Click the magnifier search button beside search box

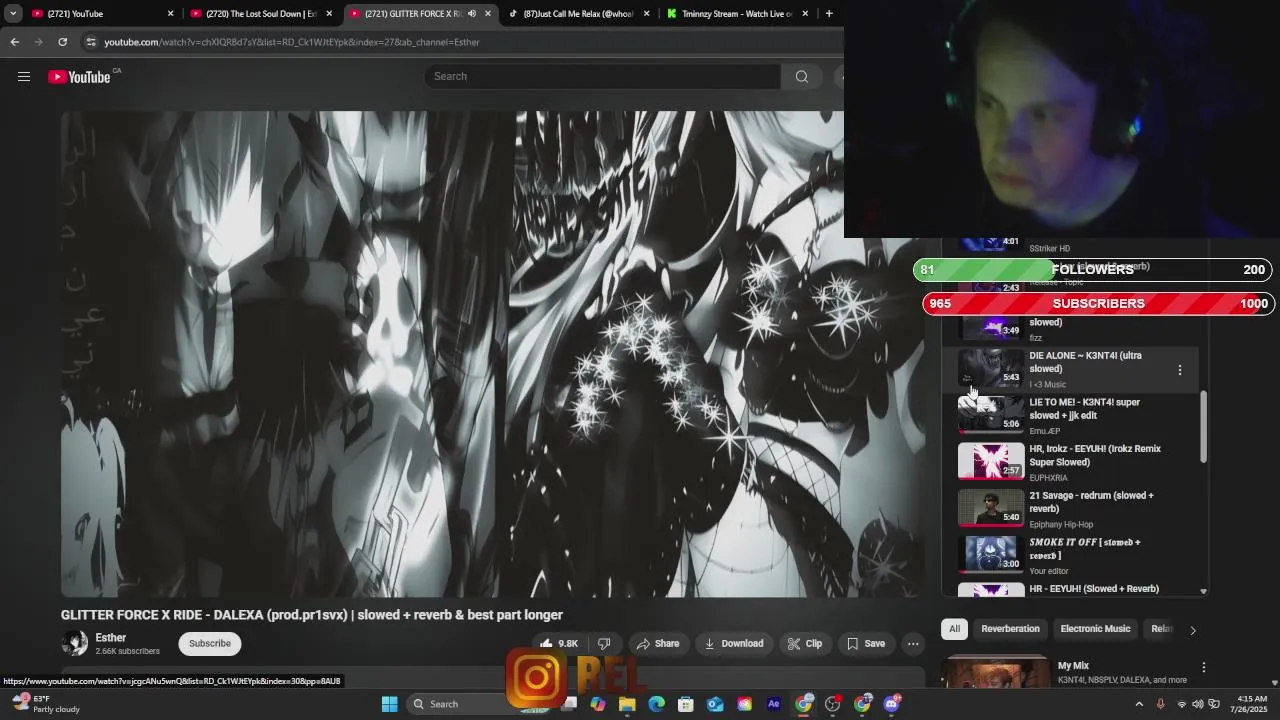(x=801, y=76)
